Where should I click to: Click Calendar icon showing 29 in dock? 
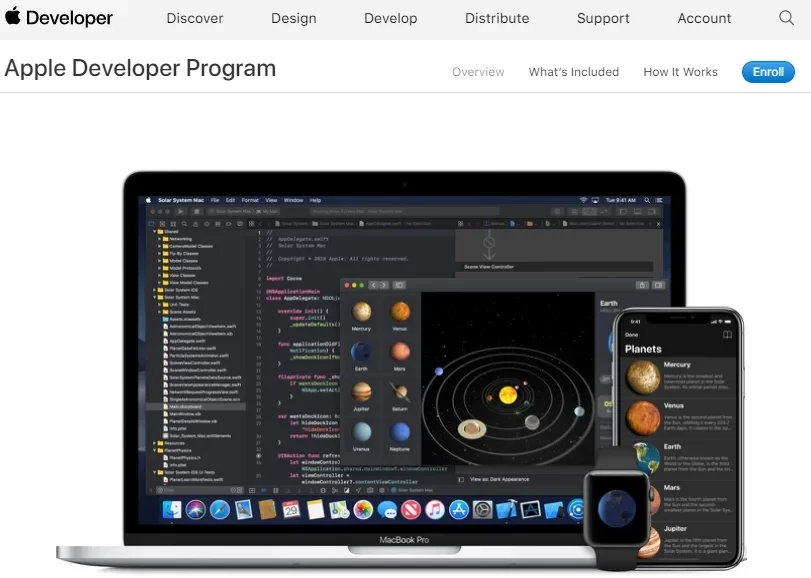pos(291,510)
